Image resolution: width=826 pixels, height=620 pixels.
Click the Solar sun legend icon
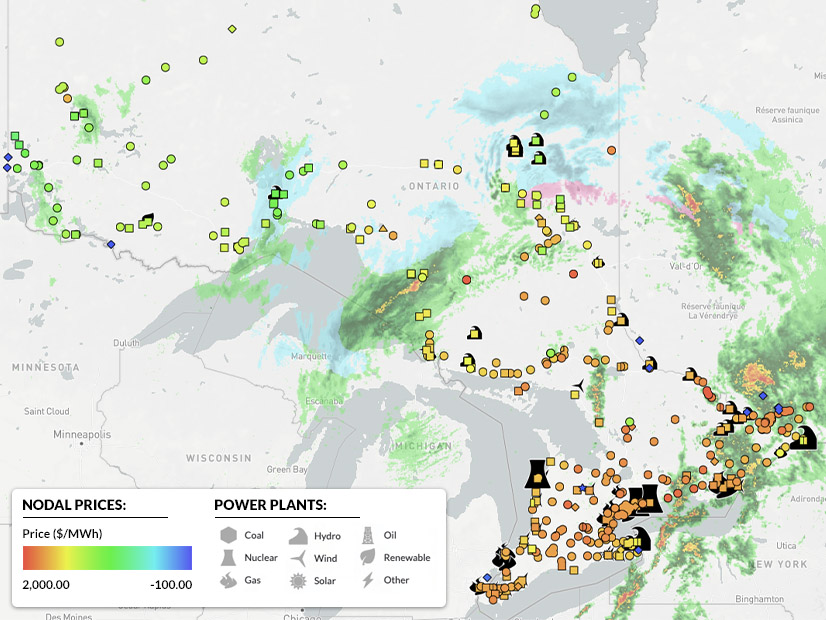298,580
